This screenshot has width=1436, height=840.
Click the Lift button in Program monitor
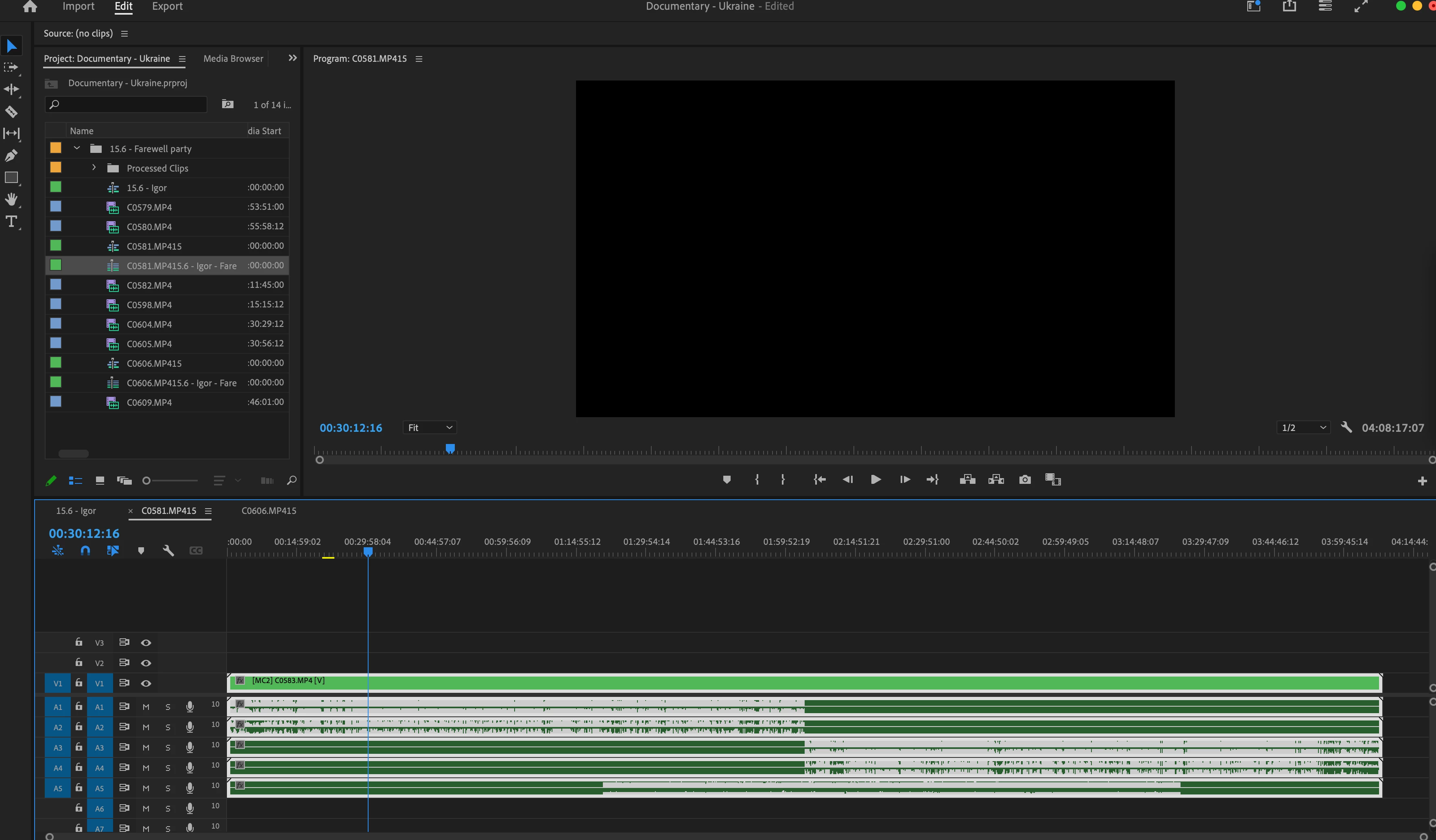(x=967, y=479)
